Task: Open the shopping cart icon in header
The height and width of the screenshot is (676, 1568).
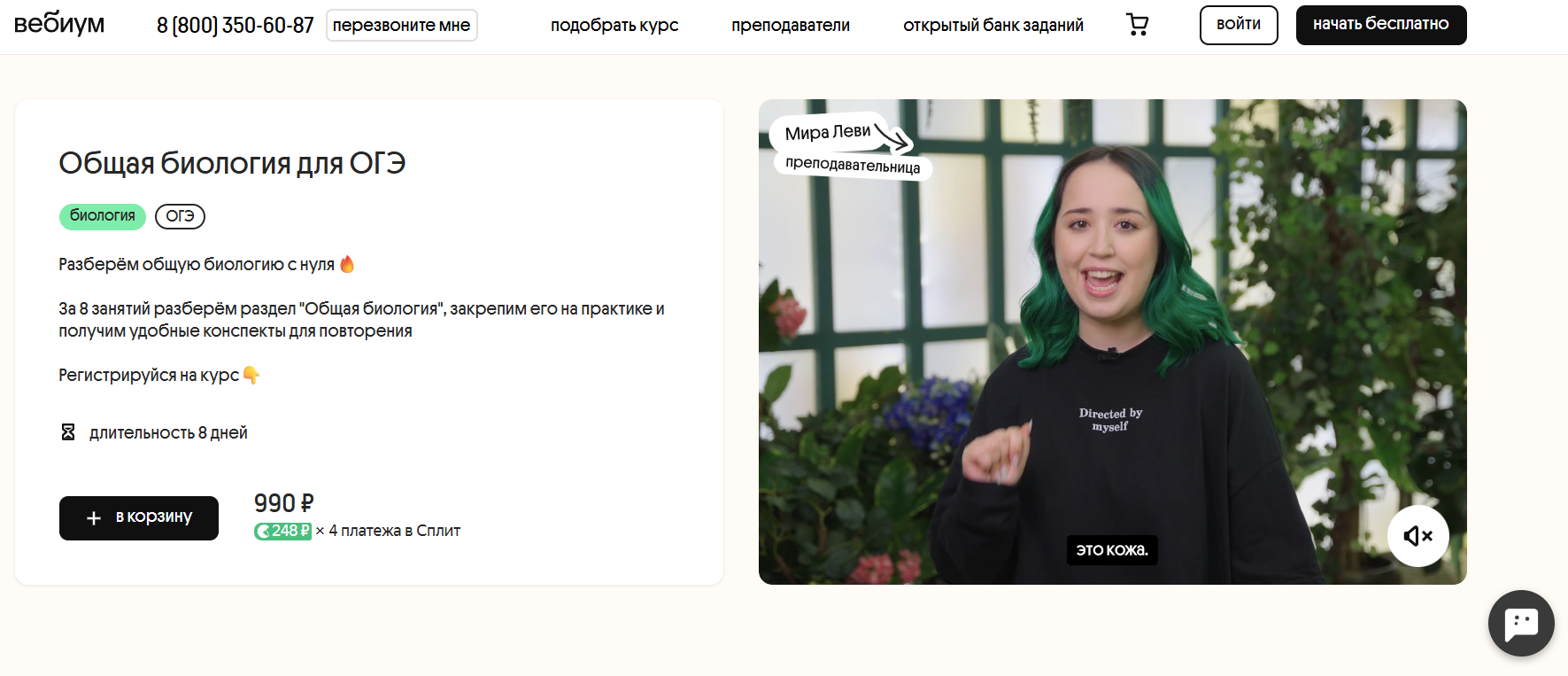Action: (1137, 25)
